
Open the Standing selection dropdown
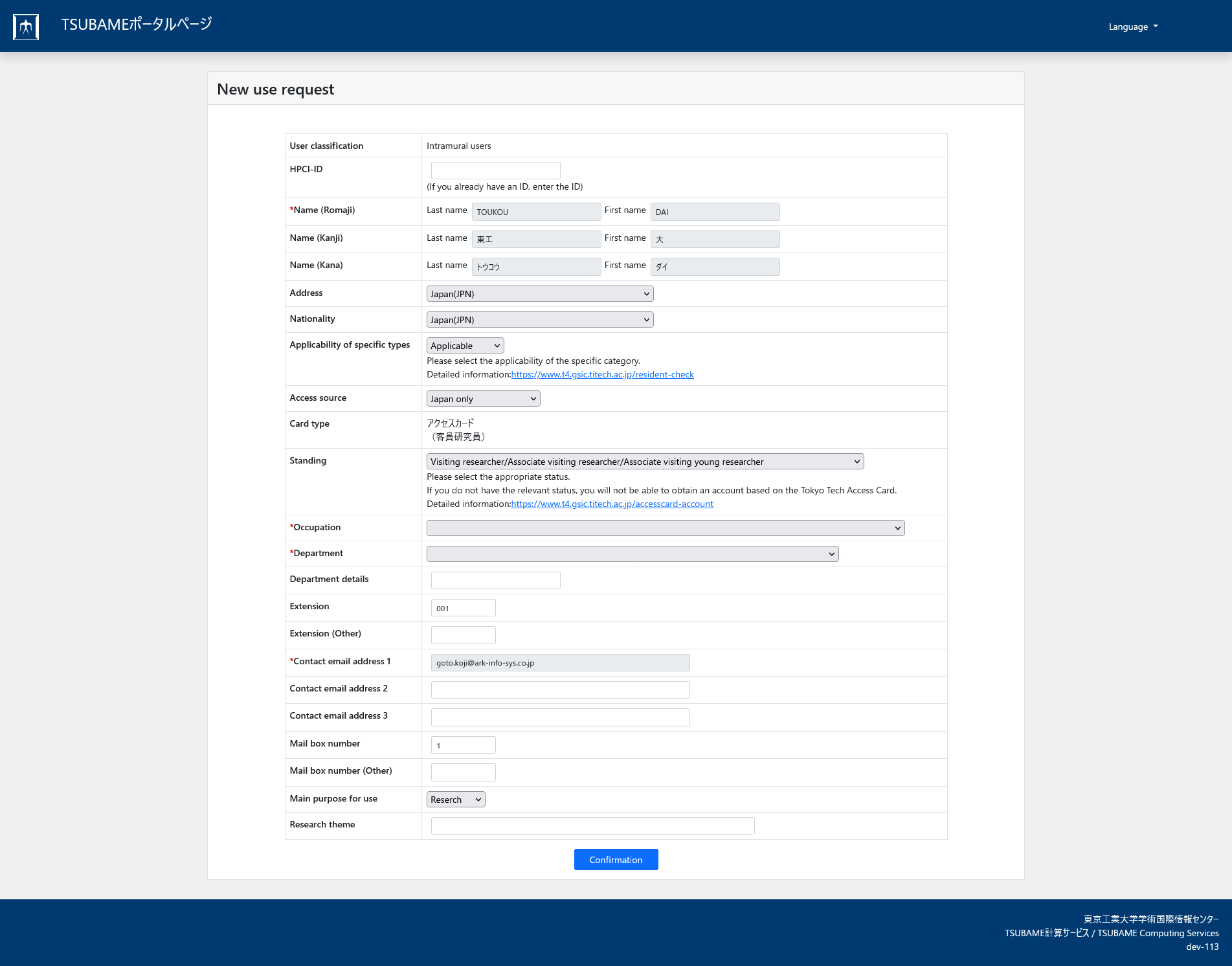[644, 462]
